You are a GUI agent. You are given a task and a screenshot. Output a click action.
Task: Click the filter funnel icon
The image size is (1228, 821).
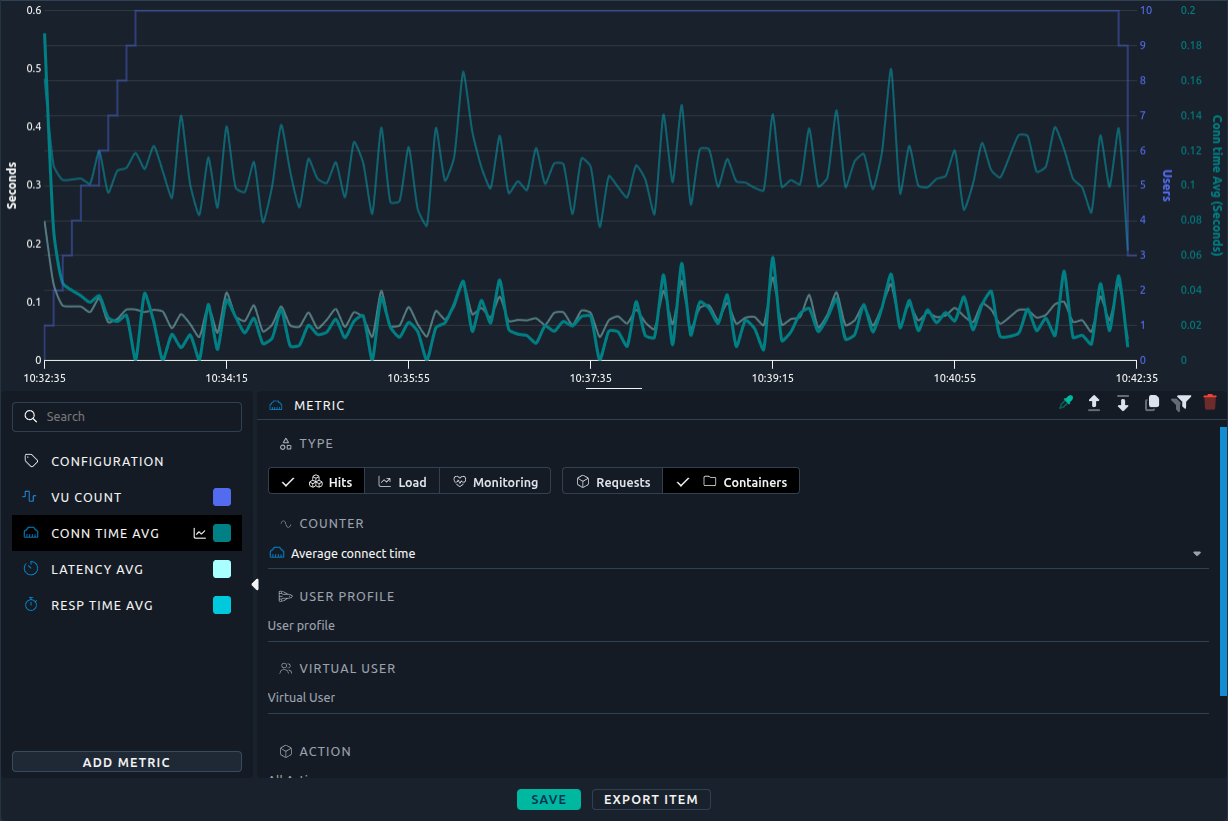pos(1181,402)
